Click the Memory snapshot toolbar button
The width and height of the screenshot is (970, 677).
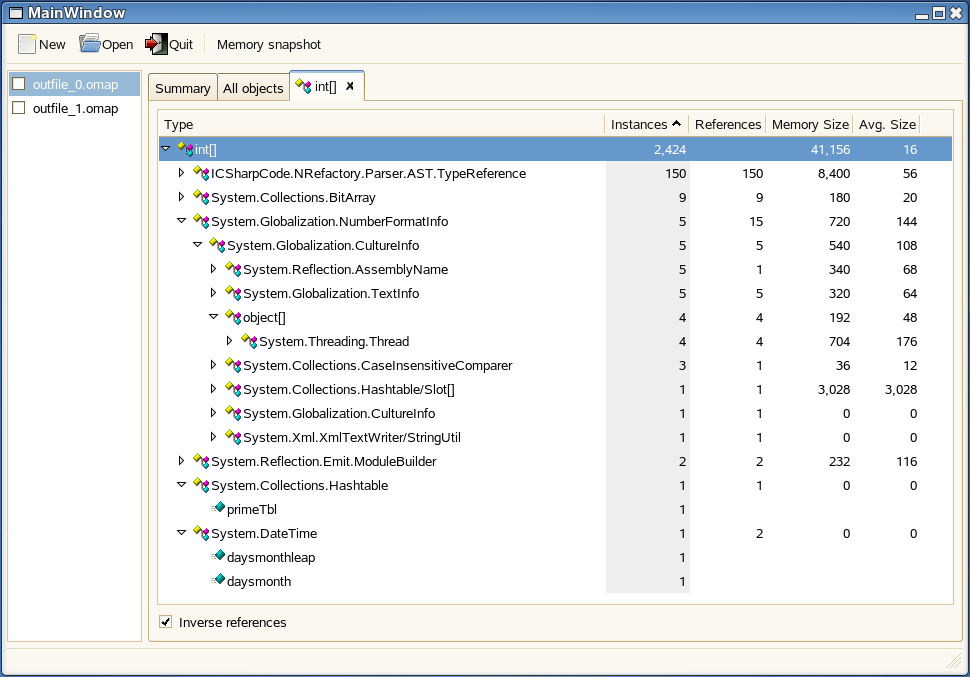(x=269, y=45)
